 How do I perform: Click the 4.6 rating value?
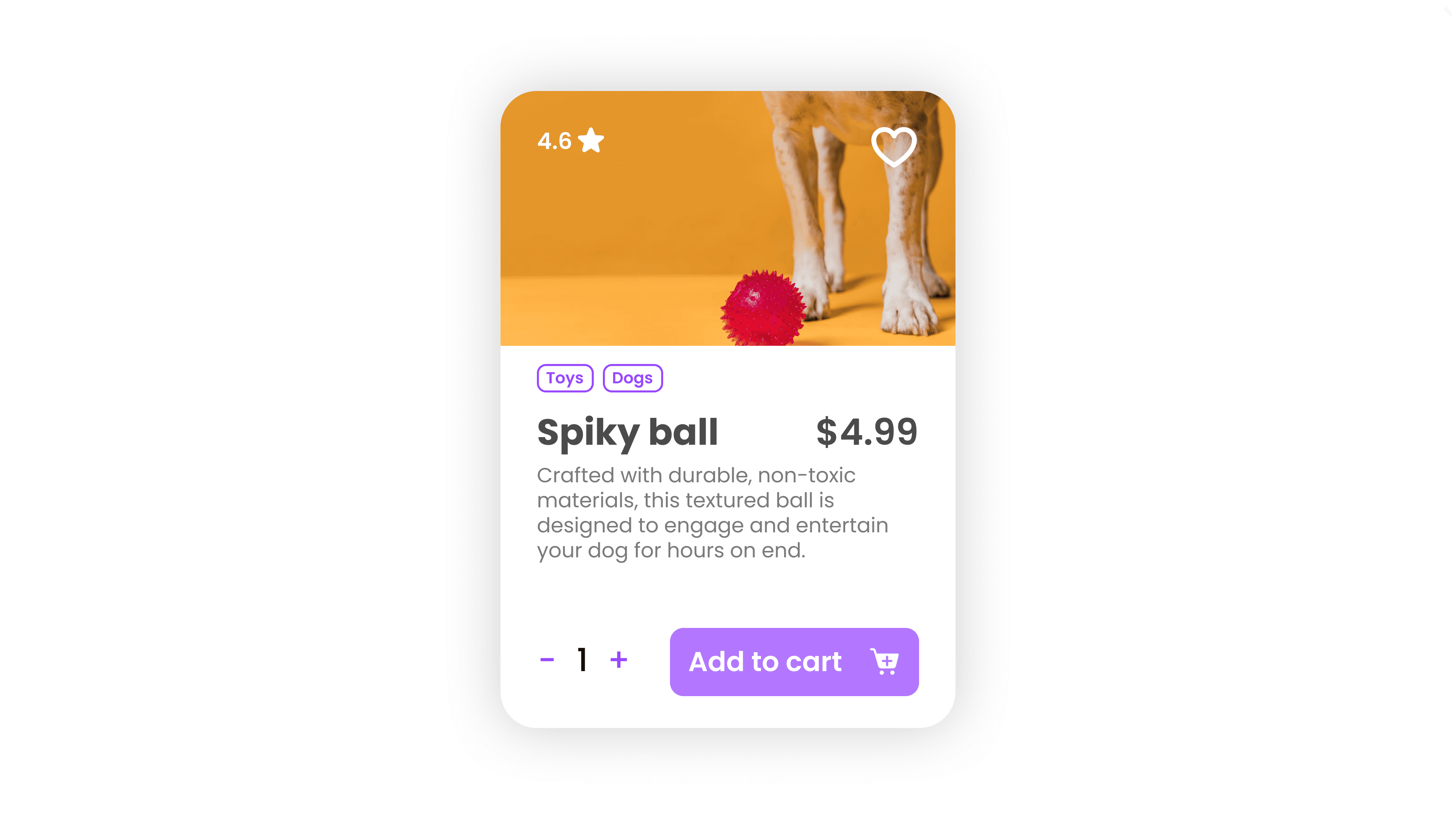[554, 141]
